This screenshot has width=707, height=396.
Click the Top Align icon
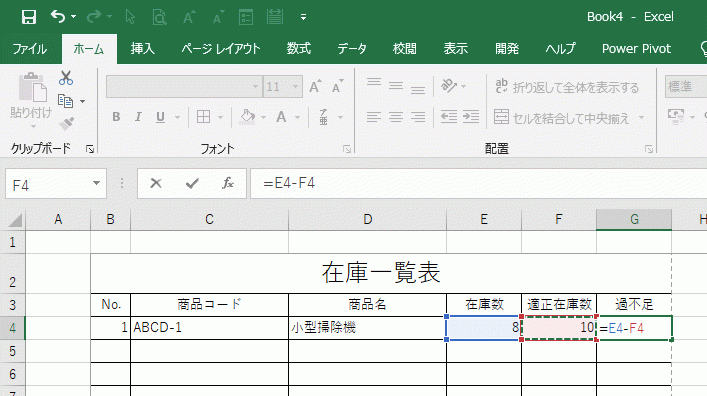pyautogui.click(x=374, y=84)
